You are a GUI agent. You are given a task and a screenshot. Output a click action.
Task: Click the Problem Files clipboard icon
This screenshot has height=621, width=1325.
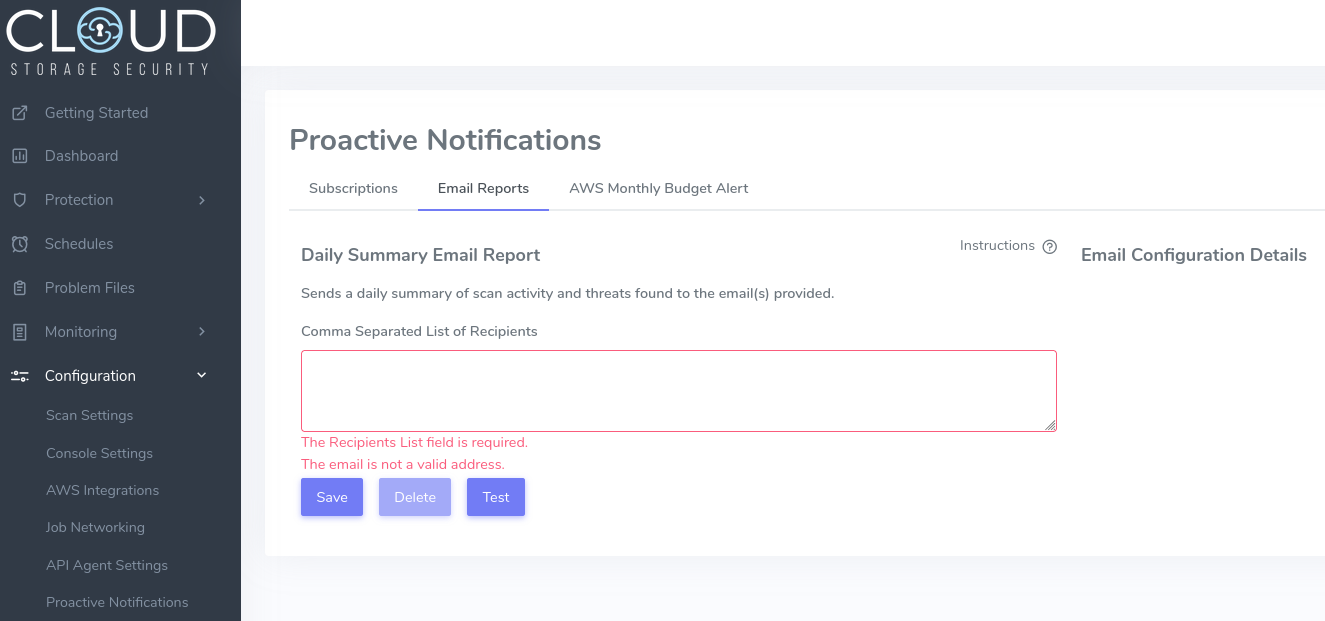[x=19, y=288]
